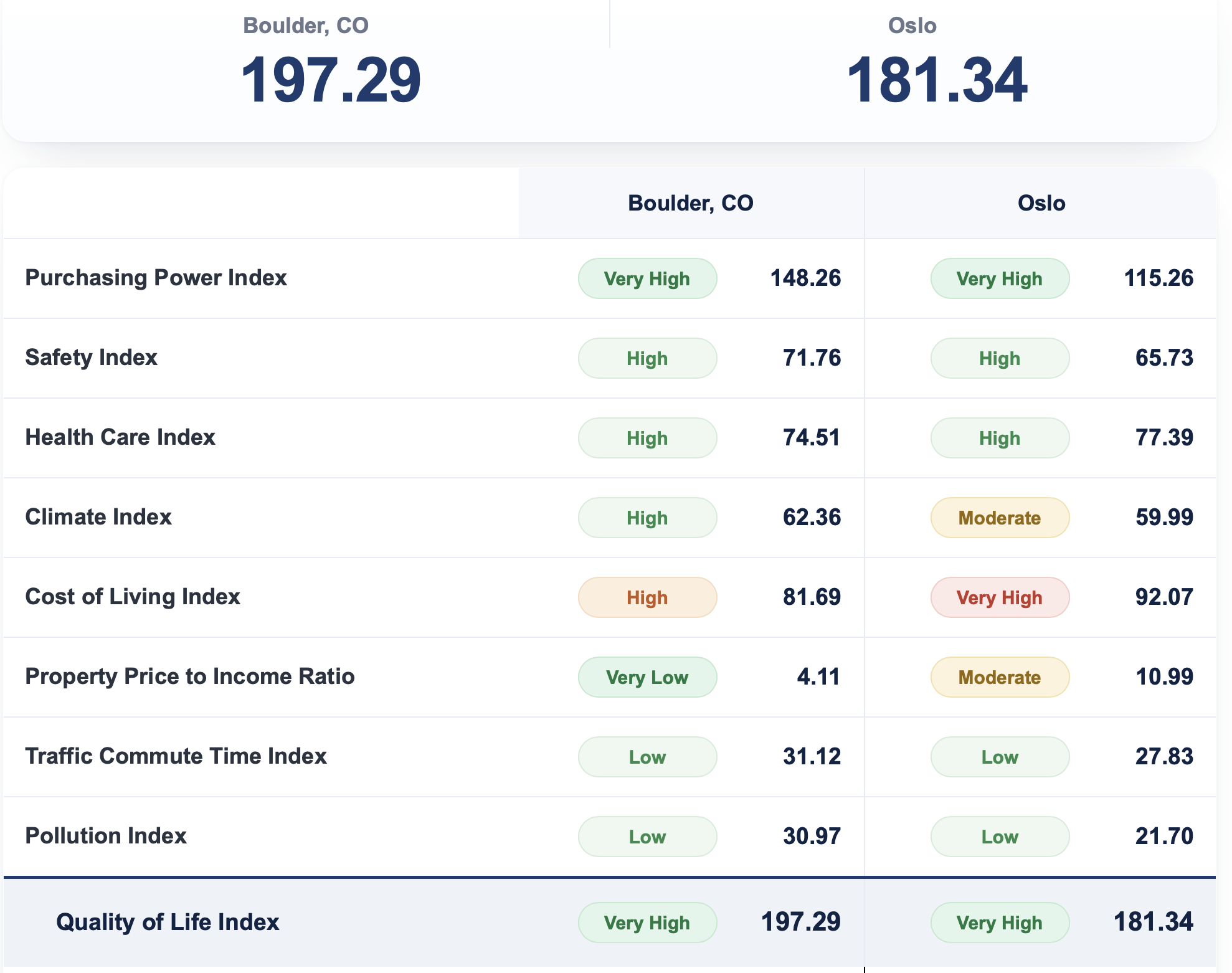Click Boulder's "Low" Traffic Commute badge
1232x973 pixels.
(x=648, y=757)
